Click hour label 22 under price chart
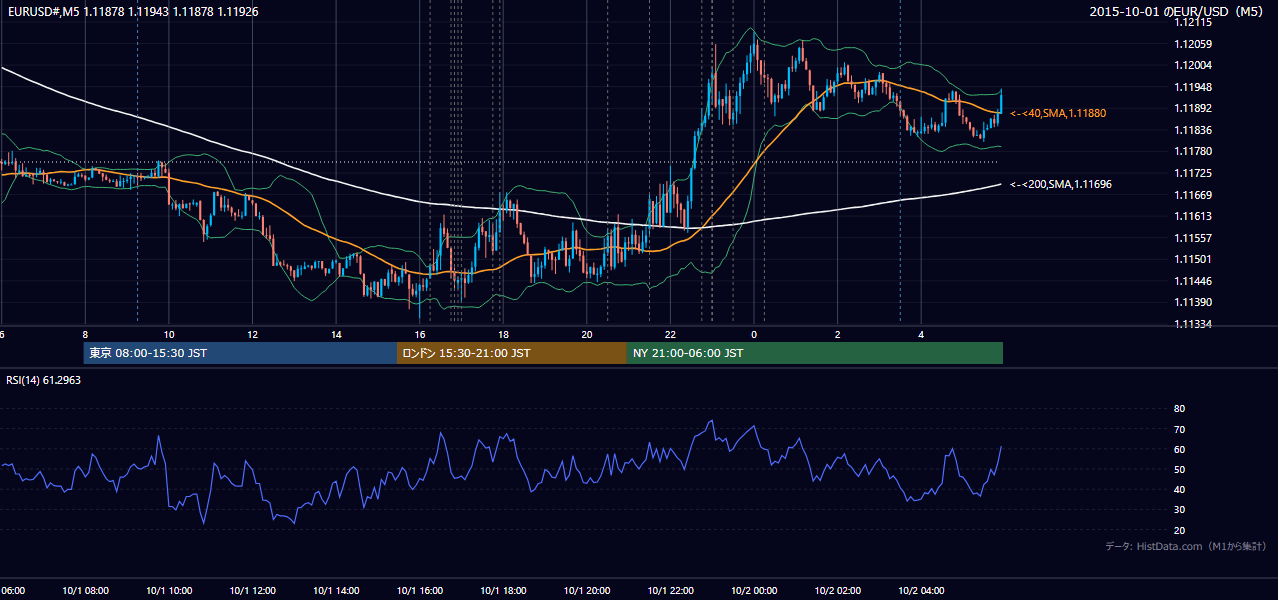1278x600 pixels. pyautogui.click(x=671, y=335)
